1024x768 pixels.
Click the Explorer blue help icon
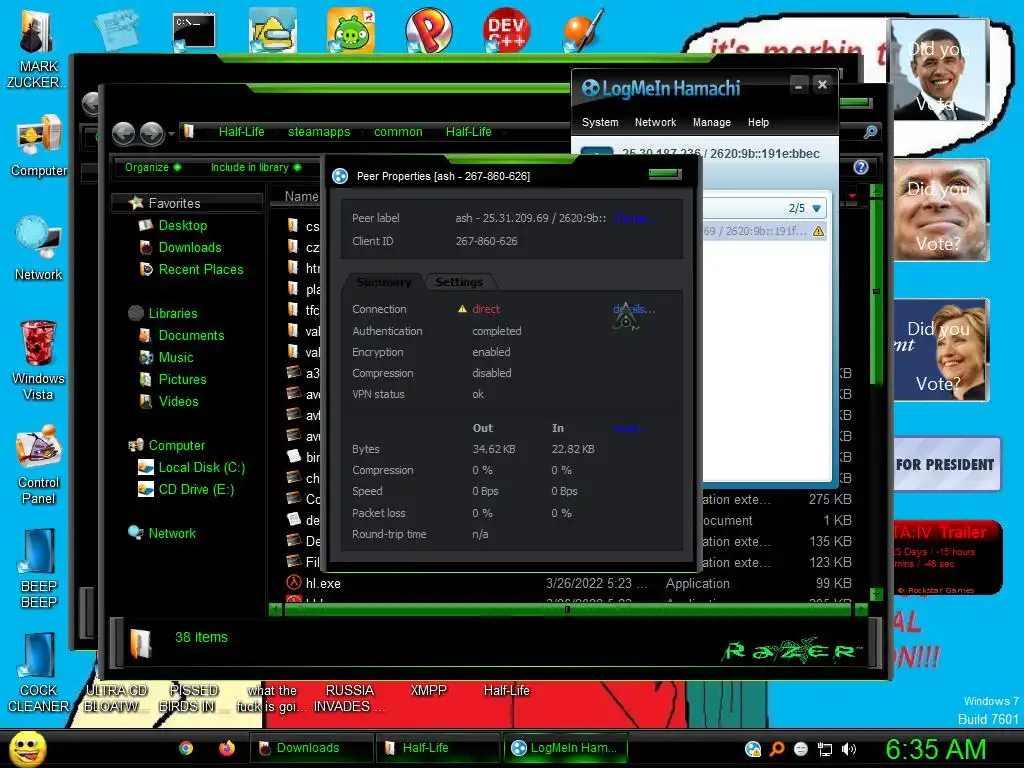(x=861, y=167)
